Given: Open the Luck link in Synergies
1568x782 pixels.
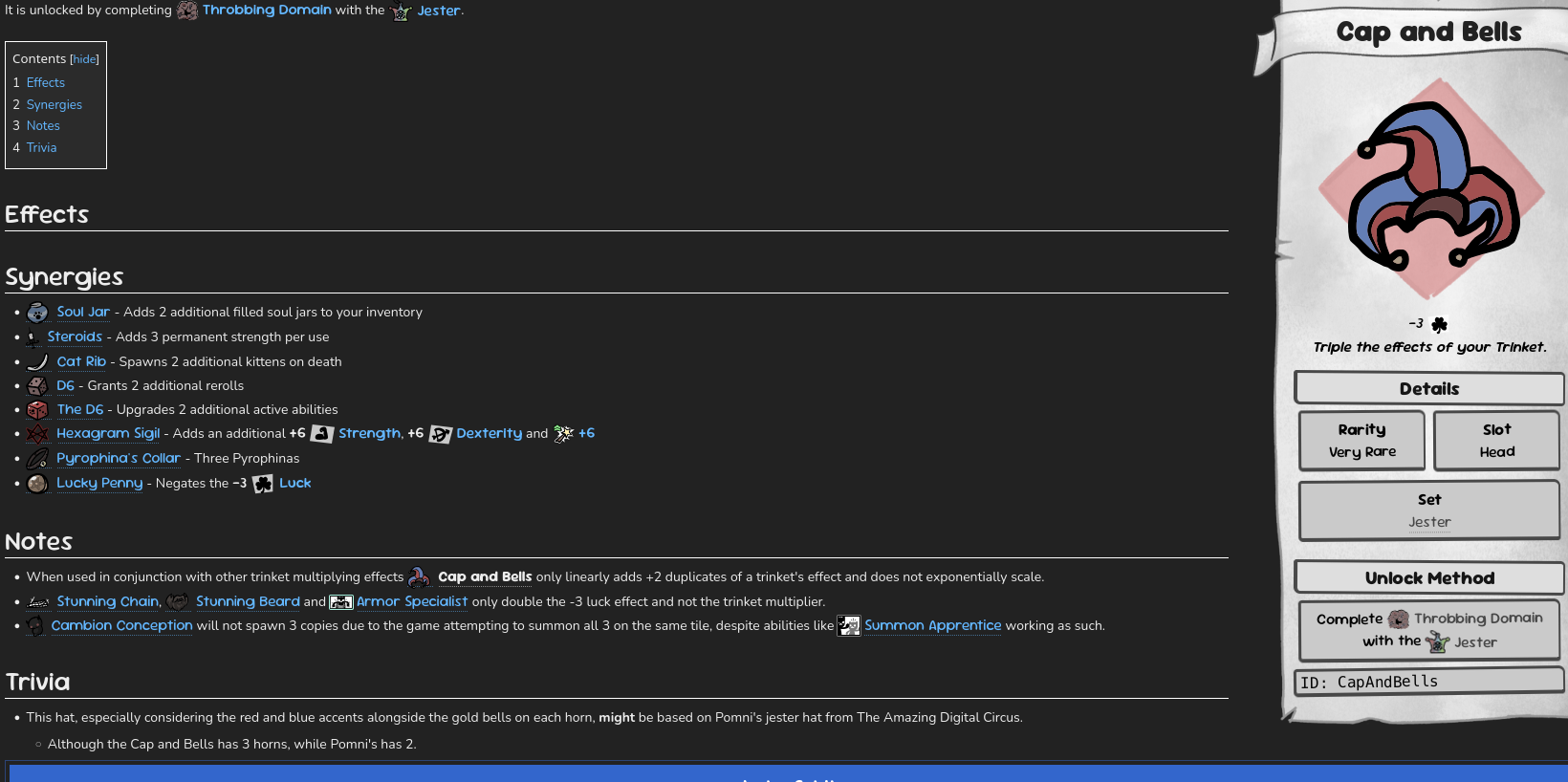Looking at the screenshot, I should (295, 484).
